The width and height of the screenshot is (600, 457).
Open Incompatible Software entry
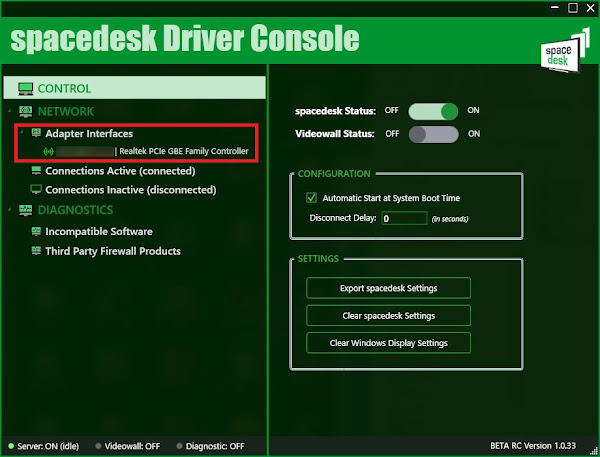click(99, 232)
